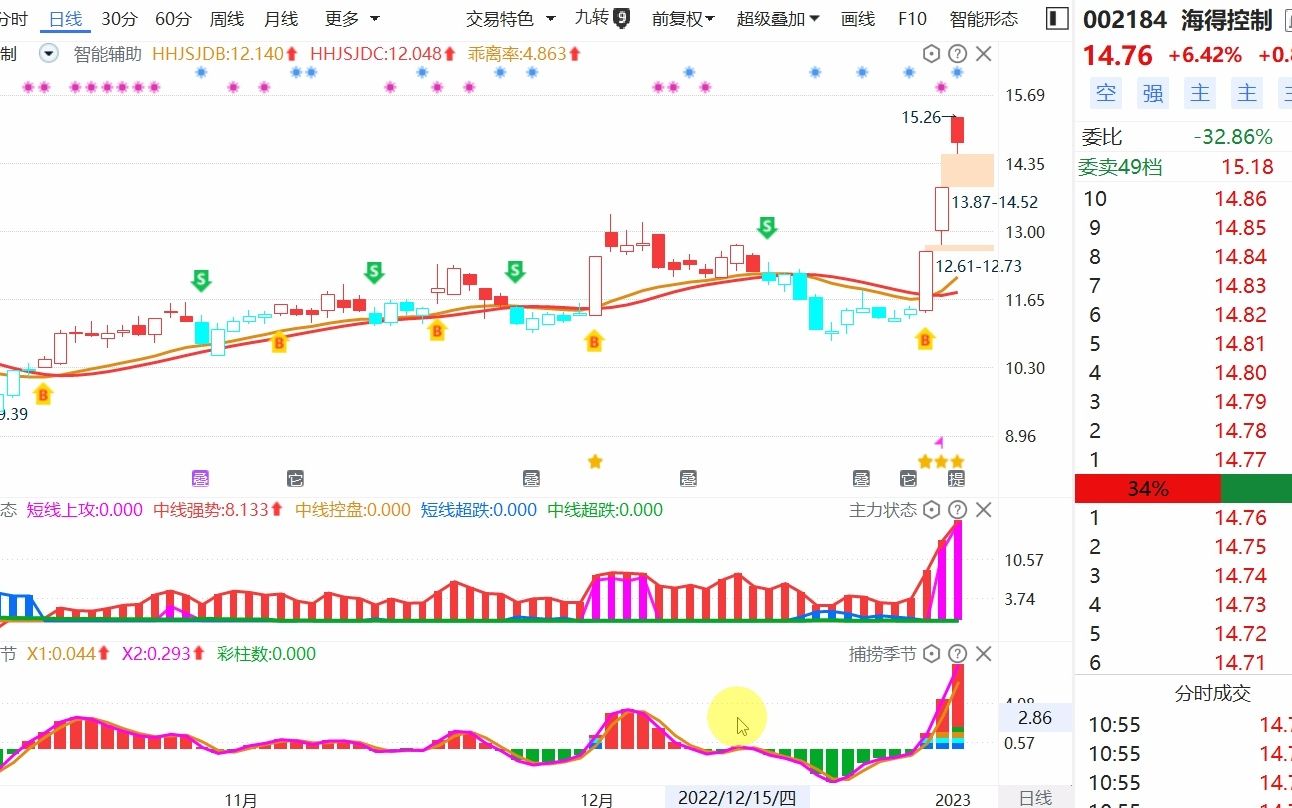The width and height of the screenshot is (1292, 808).
Task: Click the 短线上攻:0.000 indicator value
Action: [x=84, y=510]
